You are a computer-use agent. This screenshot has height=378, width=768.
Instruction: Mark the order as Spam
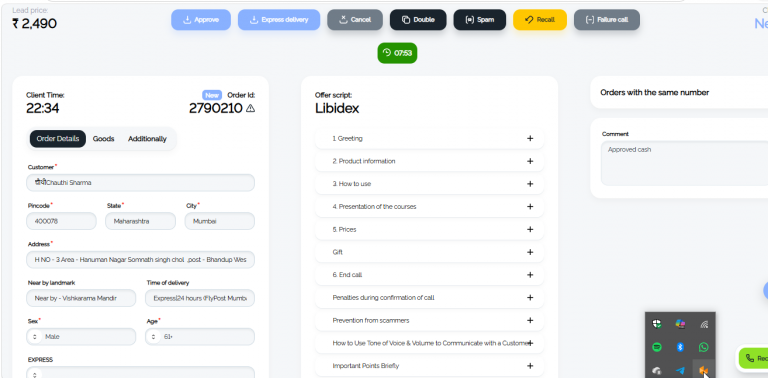480,20
